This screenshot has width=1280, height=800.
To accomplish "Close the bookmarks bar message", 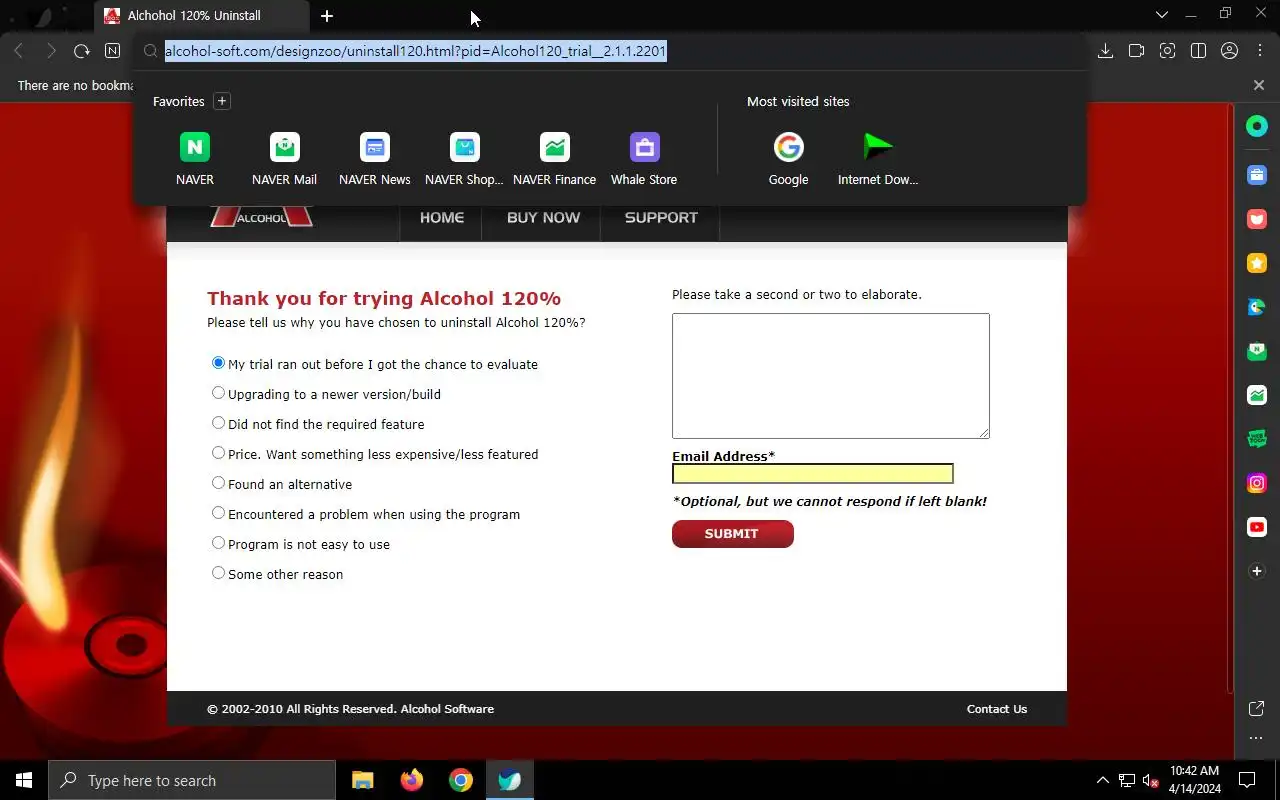I will coord(1259,85).
